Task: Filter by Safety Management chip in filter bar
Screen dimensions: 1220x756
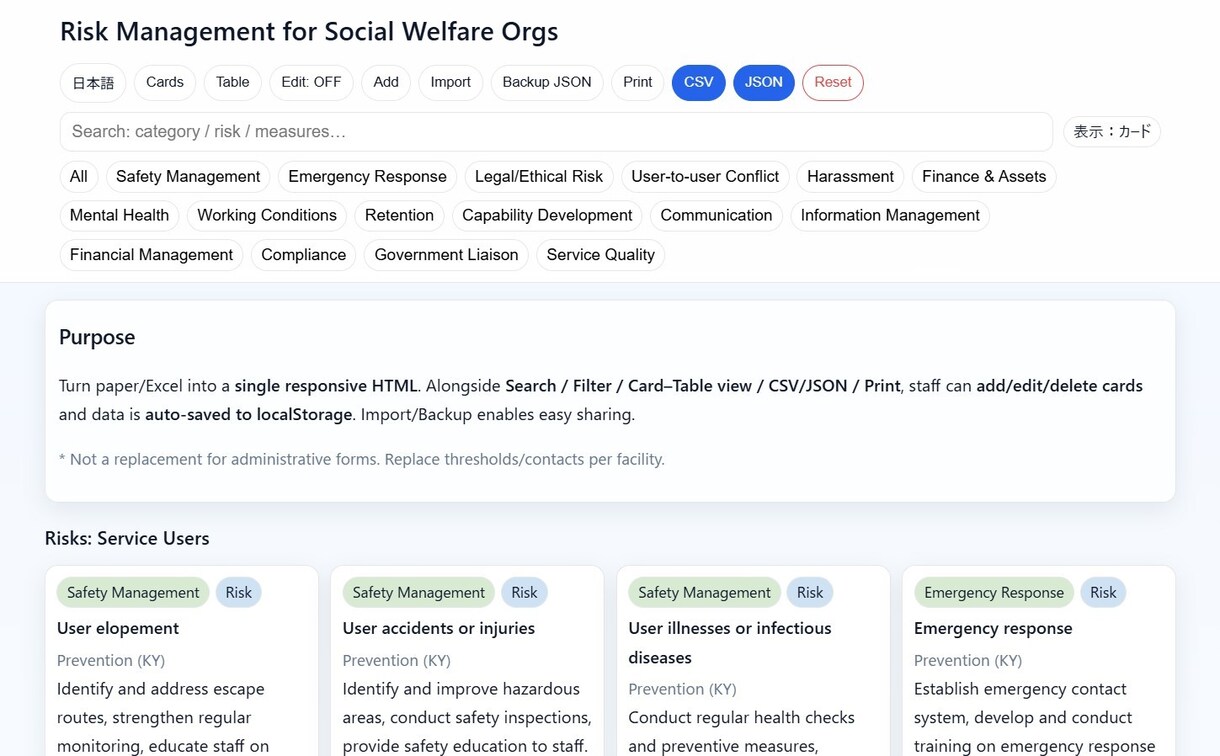Action: tap(188, 177)
